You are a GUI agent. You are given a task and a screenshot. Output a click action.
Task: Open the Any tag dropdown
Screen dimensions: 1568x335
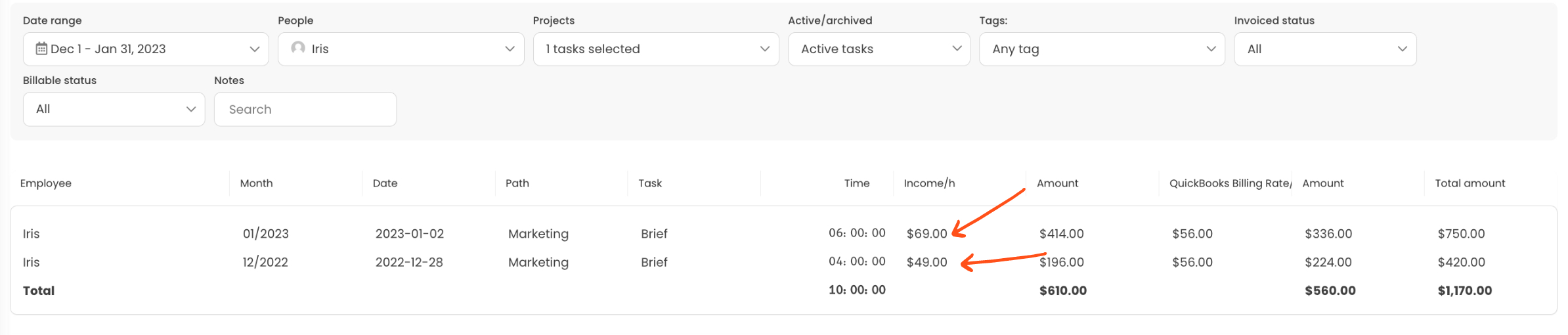(x=1101, y=49)
